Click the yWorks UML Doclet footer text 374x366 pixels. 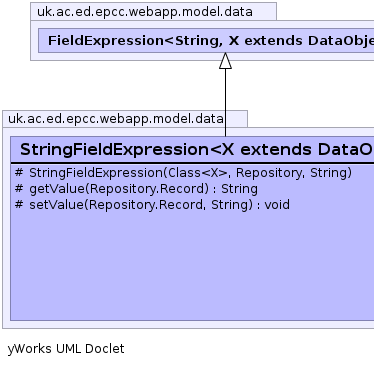coord(66,349)
